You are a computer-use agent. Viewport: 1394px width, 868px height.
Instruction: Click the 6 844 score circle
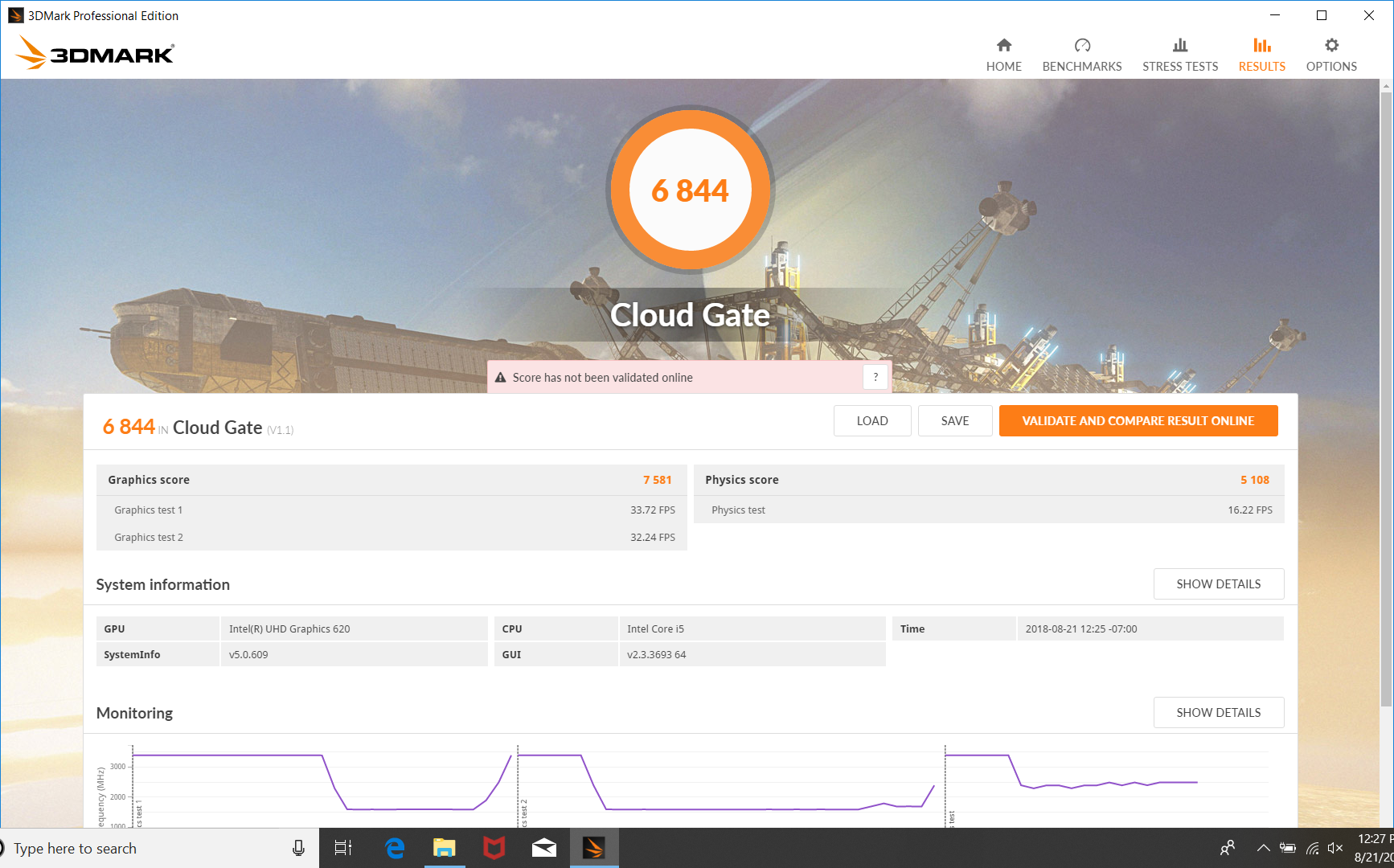pyautogui.click(x=690, y=190)
